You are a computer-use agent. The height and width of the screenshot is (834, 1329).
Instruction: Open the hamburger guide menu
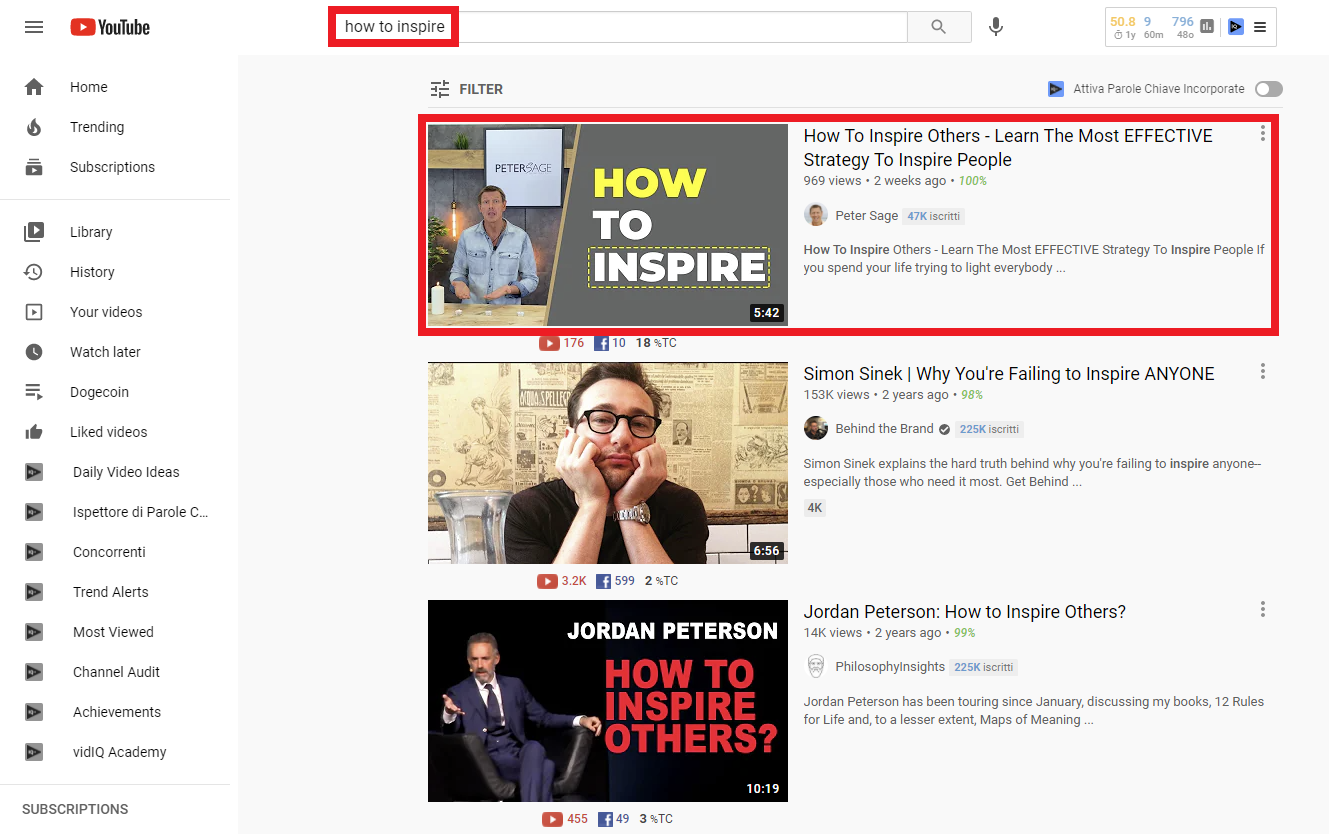[34, 27]
